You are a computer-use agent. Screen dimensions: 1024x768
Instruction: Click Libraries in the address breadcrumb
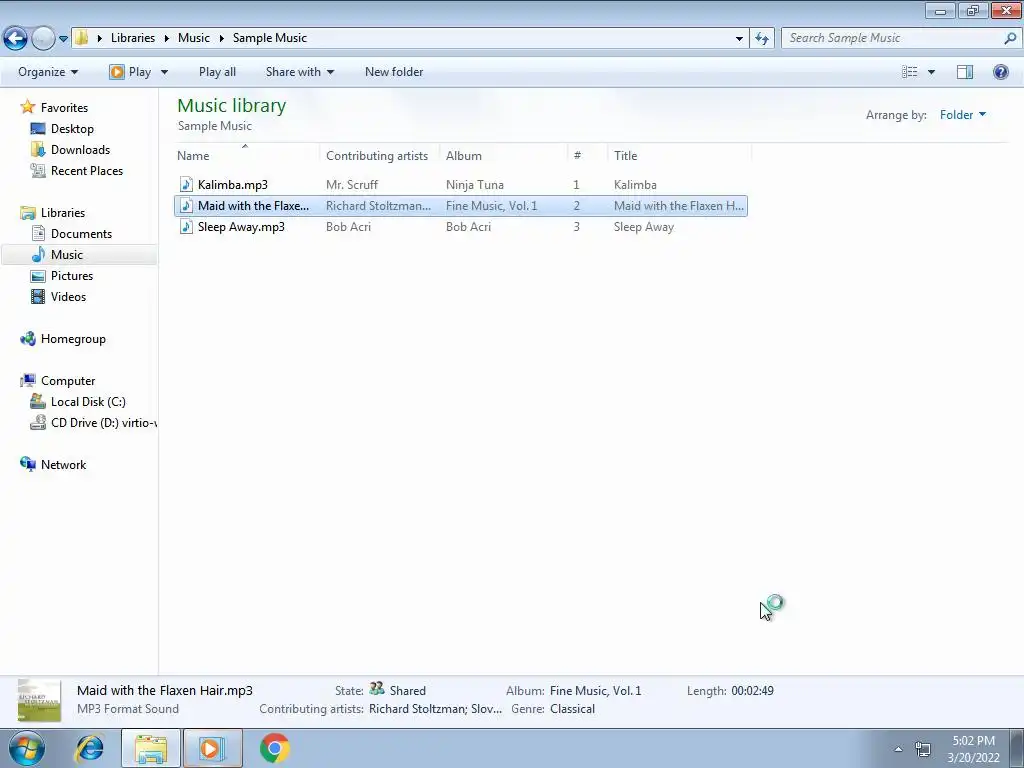133,38
